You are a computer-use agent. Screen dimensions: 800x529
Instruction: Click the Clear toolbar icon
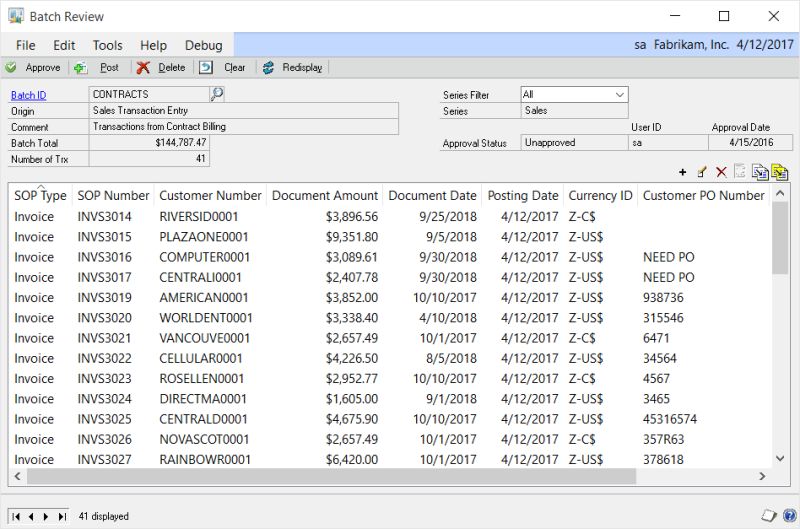pos(206,67)
